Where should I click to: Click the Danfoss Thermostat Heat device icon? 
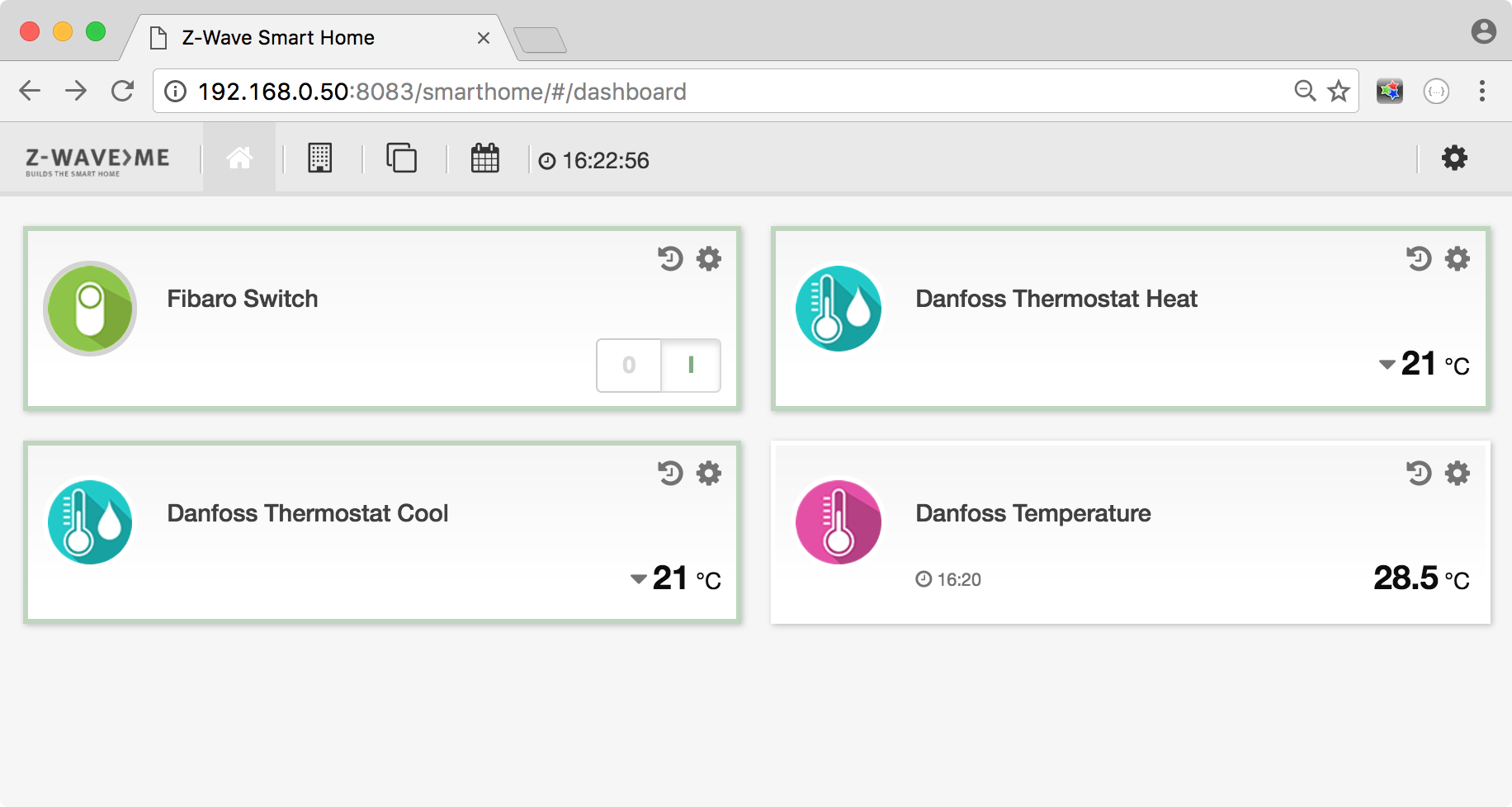coord(839,309)
